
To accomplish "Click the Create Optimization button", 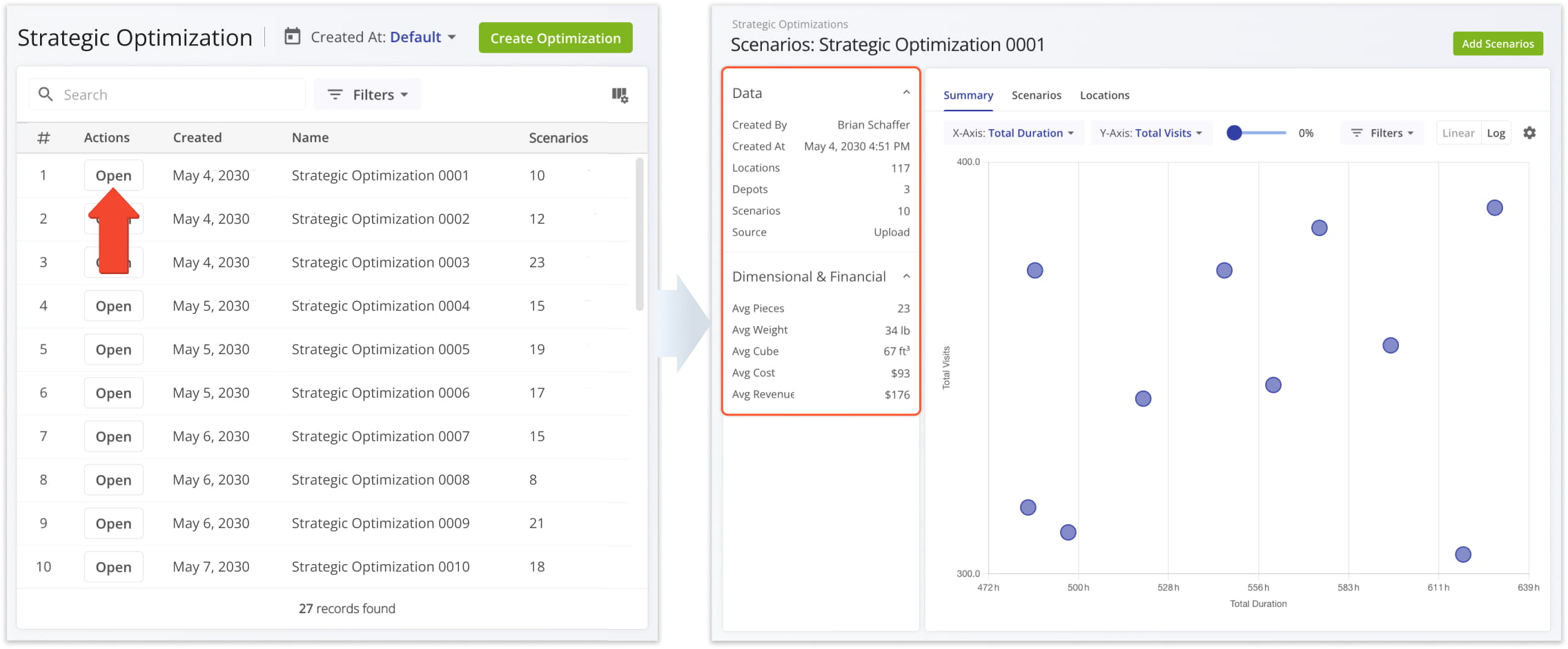I will tap(555, 38).
